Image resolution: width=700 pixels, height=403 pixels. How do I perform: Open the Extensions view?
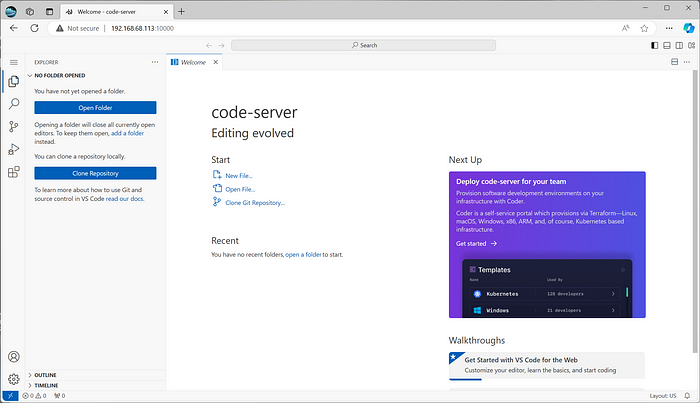point(14,172)
